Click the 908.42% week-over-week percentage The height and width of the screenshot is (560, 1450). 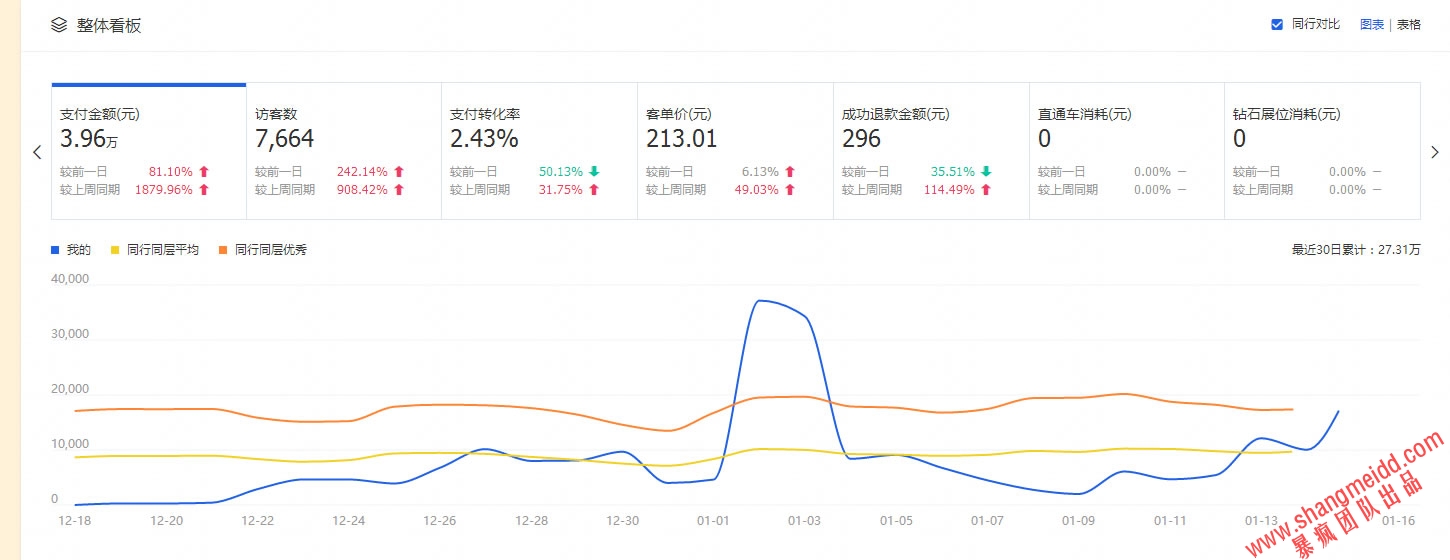(363, 190)
